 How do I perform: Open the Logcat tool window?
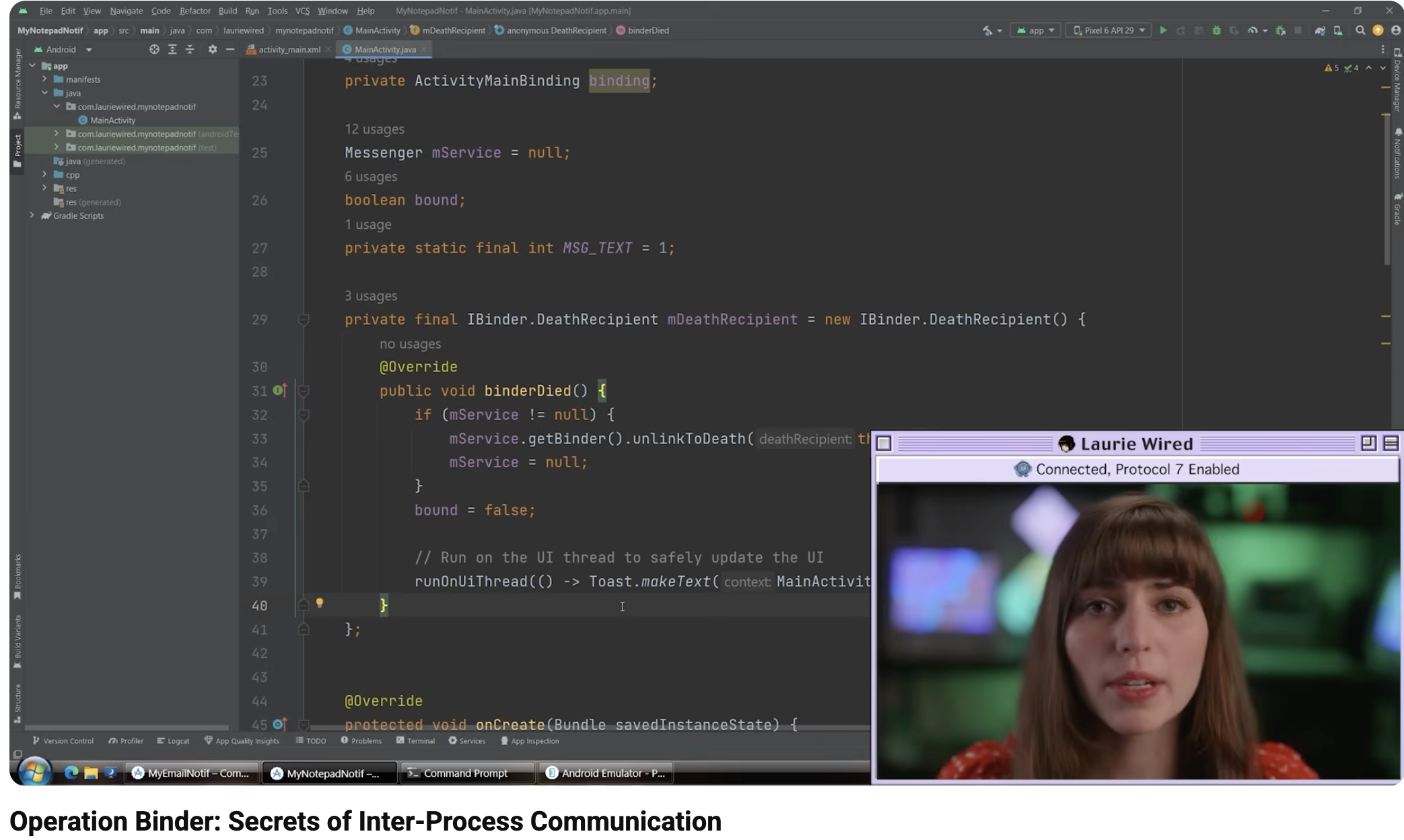tap(173, 740)
